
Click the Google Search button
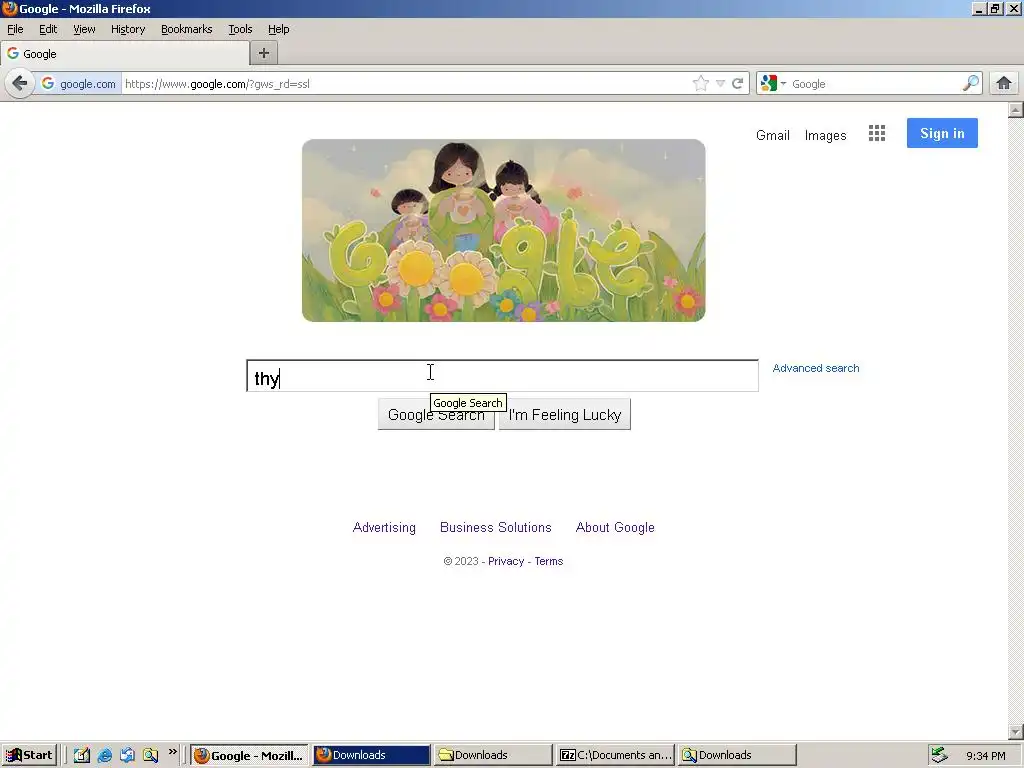[x=436, y=415]
